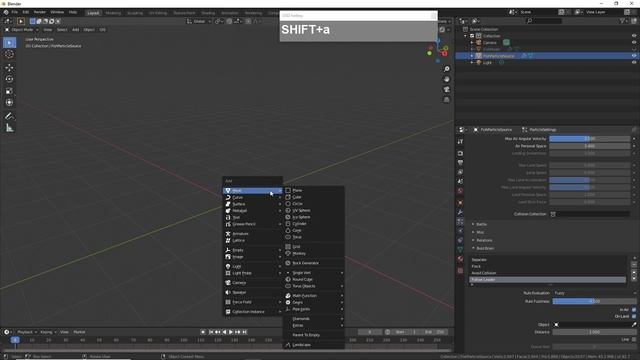Open the File menu
This screenshot has height=360, width=640.
(15, 12)
